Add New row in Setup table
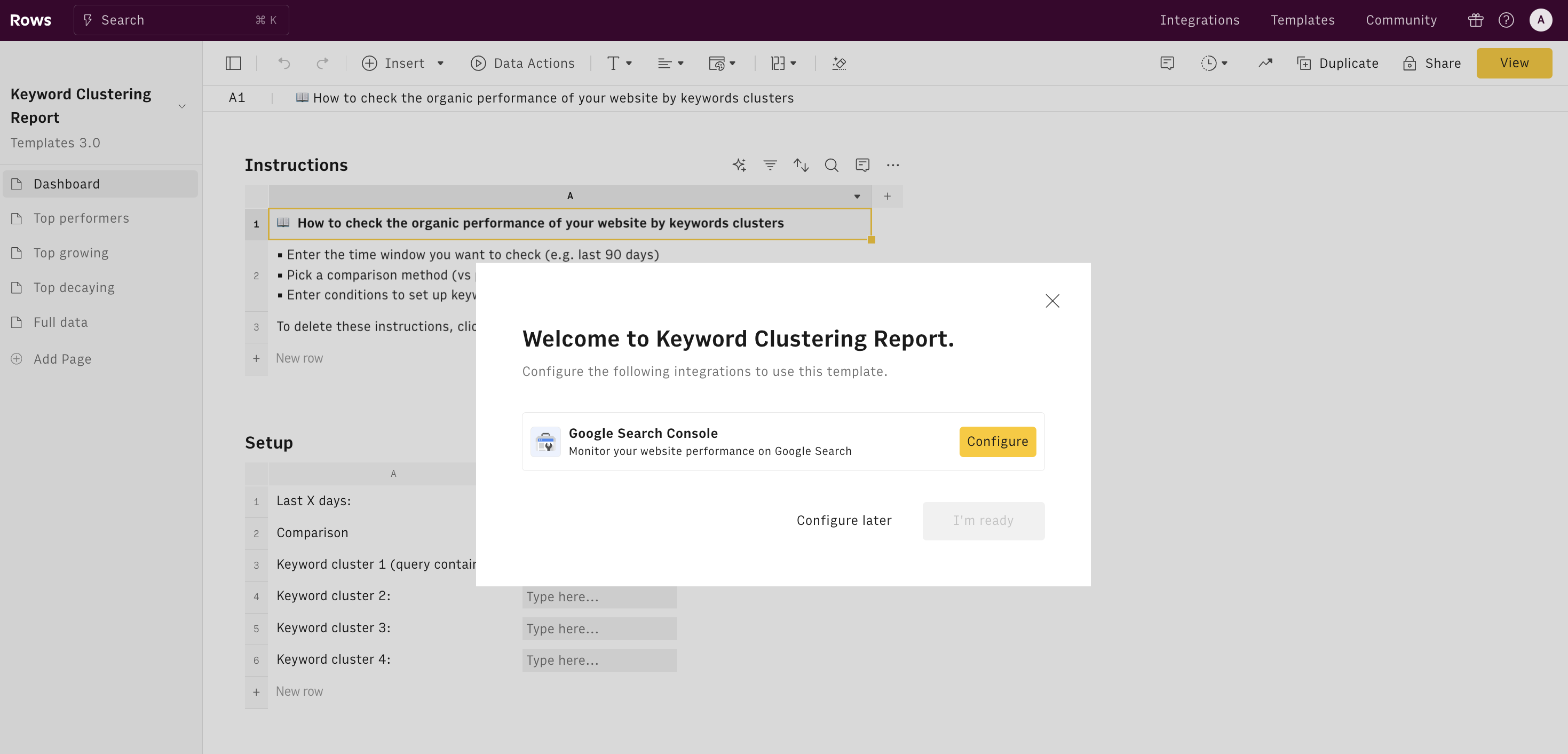 click(299, 692)
